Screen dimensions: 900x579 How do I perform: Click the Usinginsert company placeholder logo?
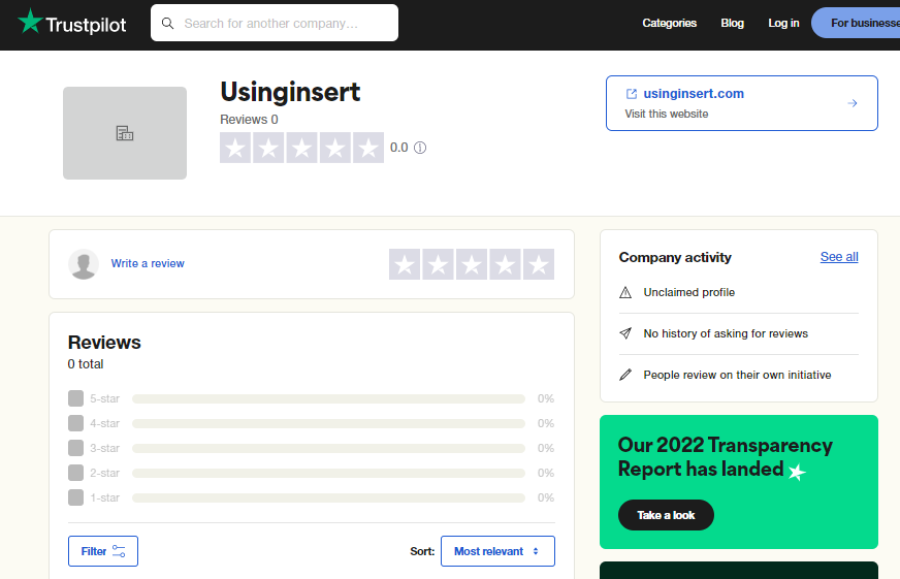[125, 133]
